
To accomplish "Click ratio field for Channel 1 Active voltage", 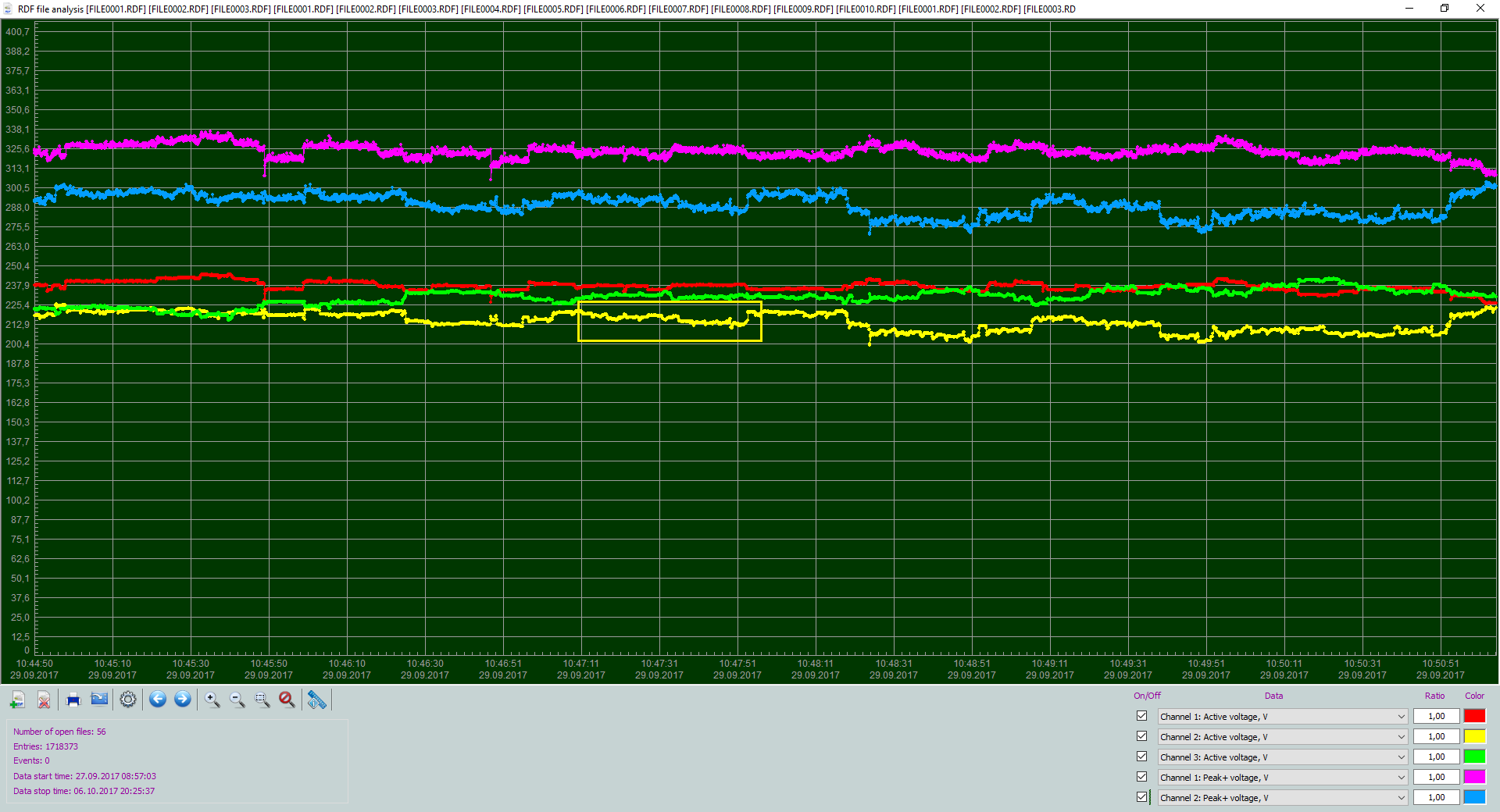I will [x=1436, y=716].
